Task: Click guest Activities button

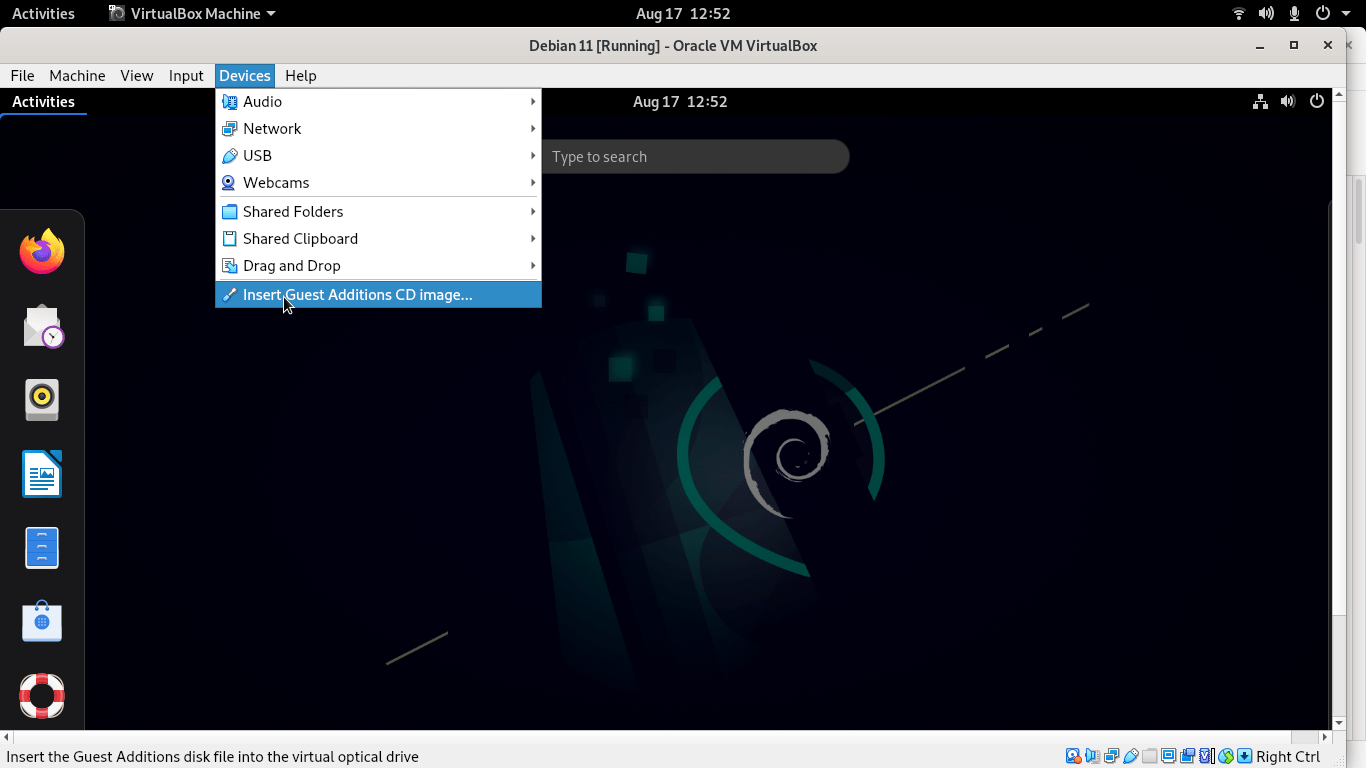Action: click(43, 101)
